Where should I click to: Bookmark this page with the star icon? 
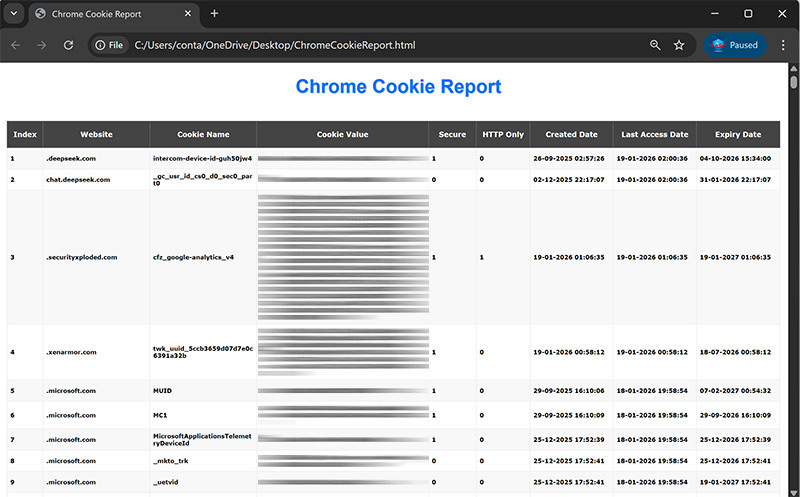click(679, 45)
